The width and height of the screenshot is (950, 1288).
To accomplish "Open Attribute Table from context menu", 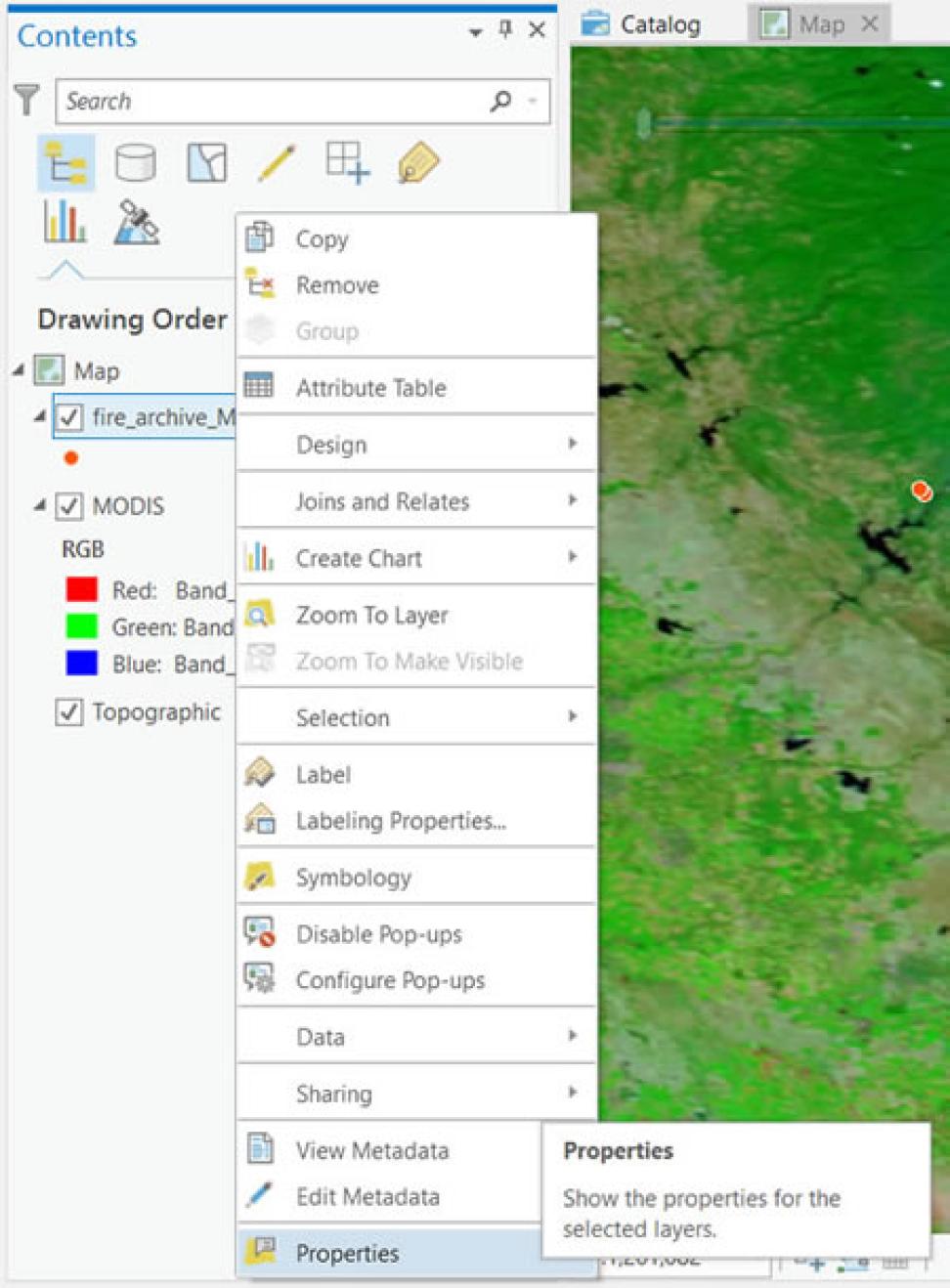I will (x=416, y=387).
